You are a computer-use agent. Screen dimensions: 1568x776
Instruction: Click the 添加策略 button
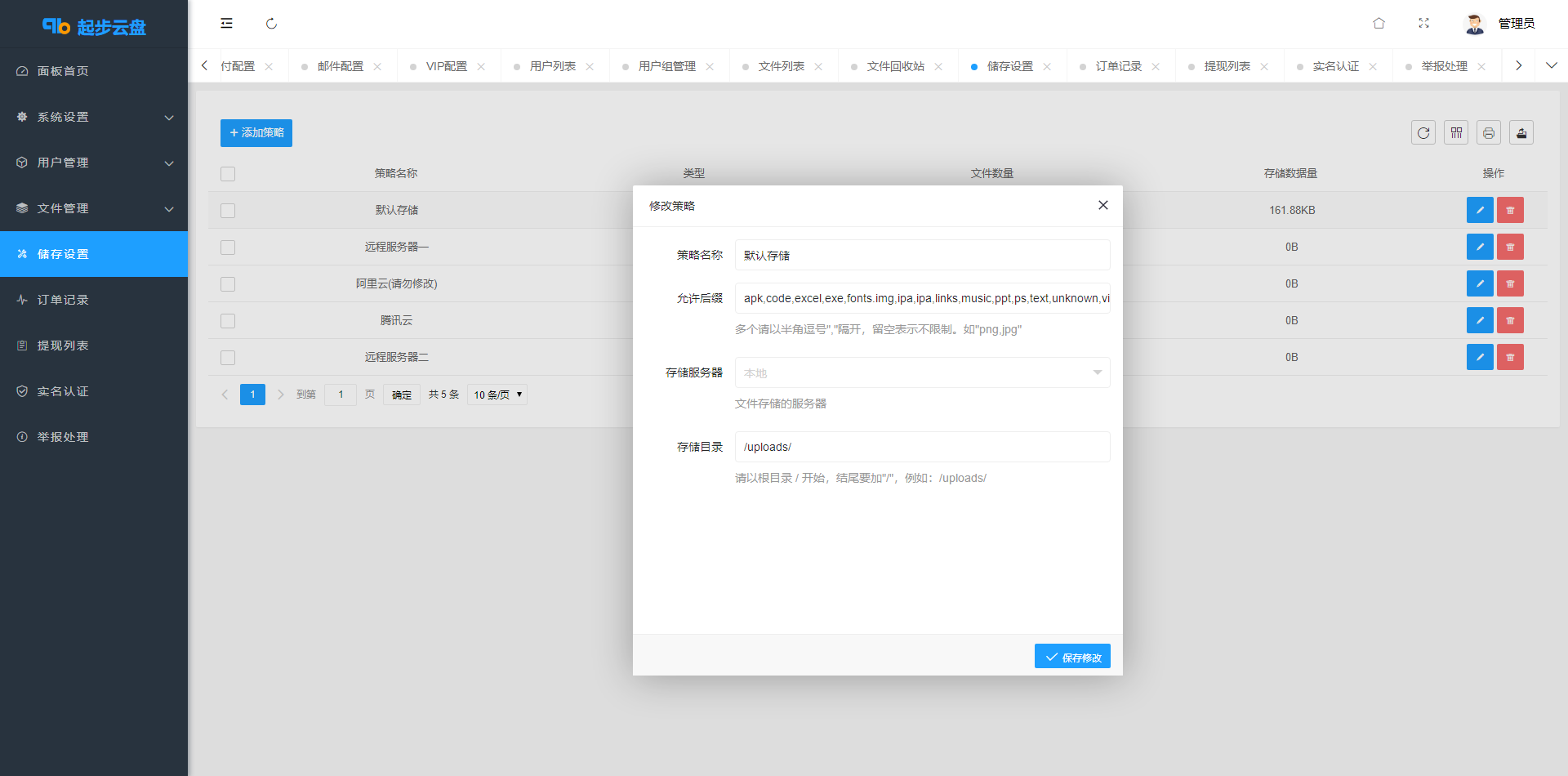256,133
